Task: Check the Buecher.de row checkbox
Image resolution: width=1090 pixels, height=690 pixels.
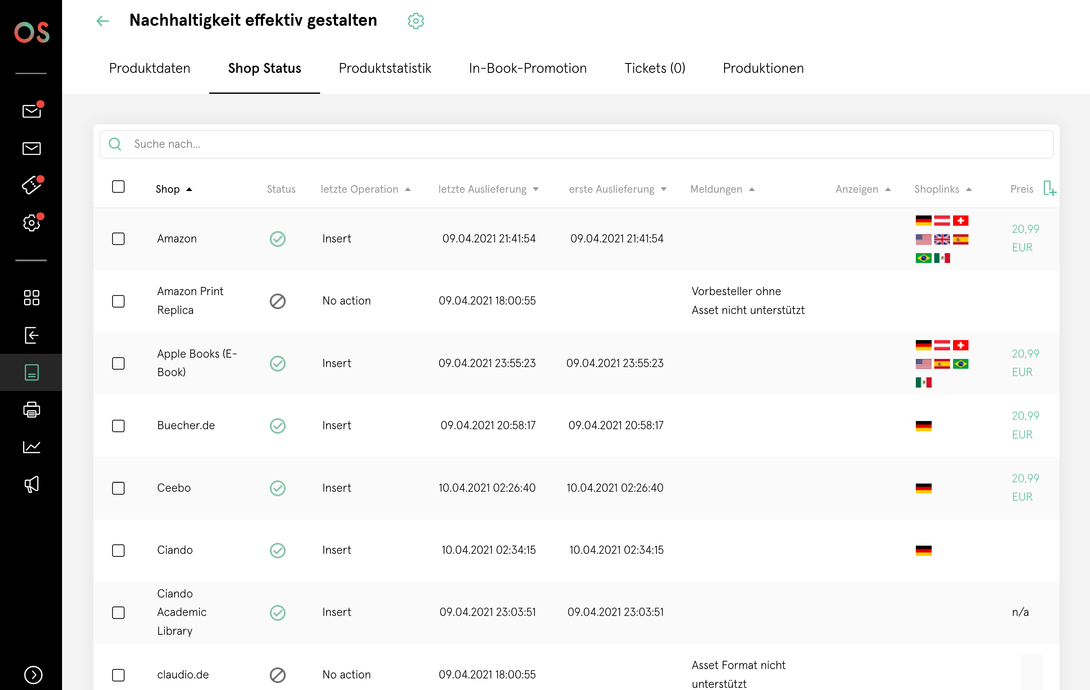Action: 118,426
